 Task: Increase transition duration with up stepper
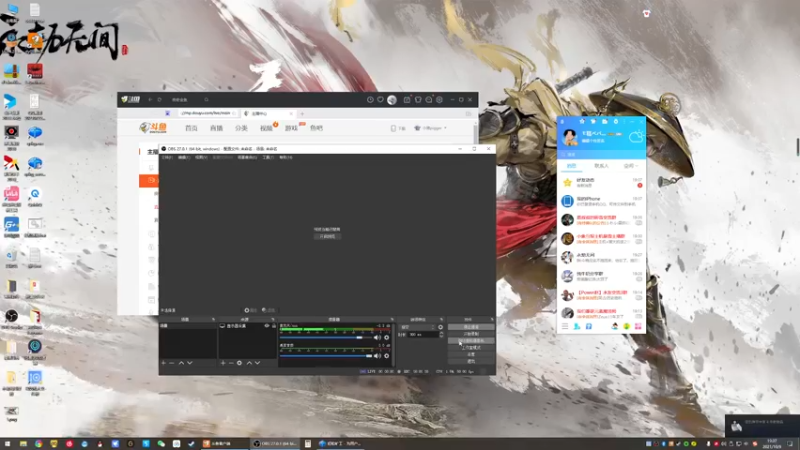(441, 333)
